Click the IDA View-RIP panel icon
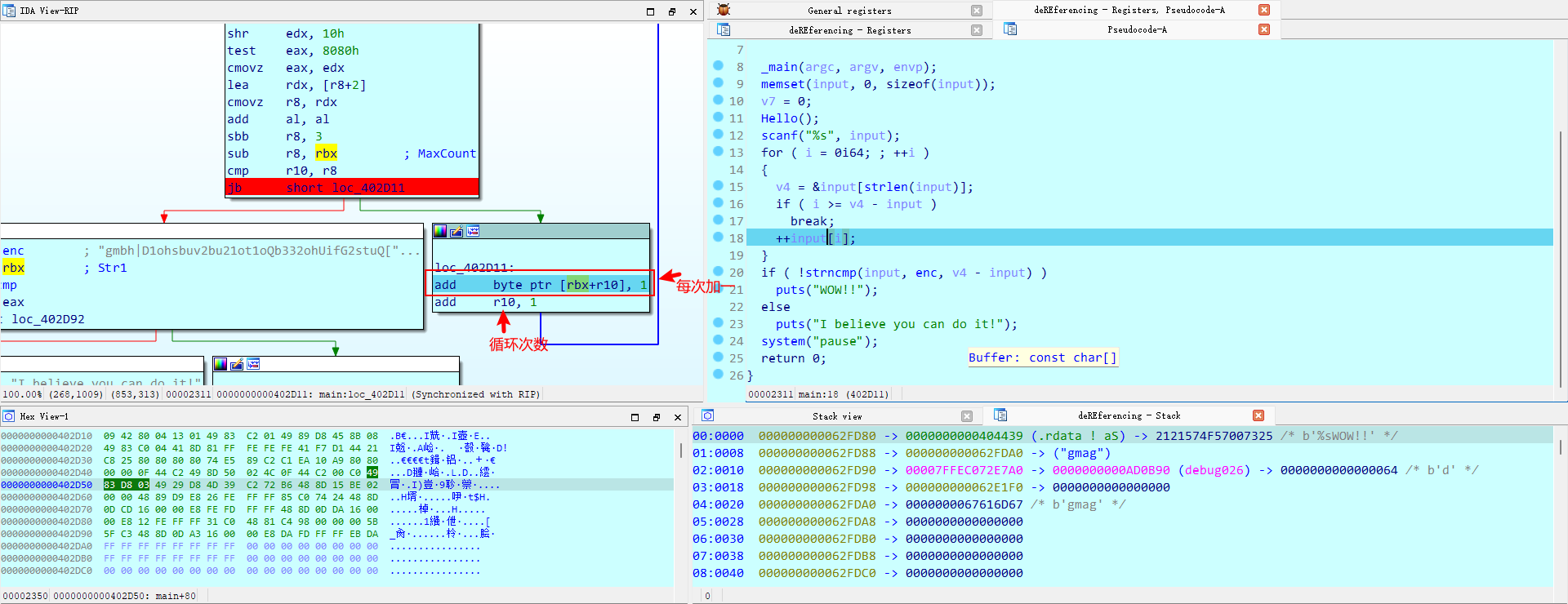 pyautogui.click(x=9, y=11)
